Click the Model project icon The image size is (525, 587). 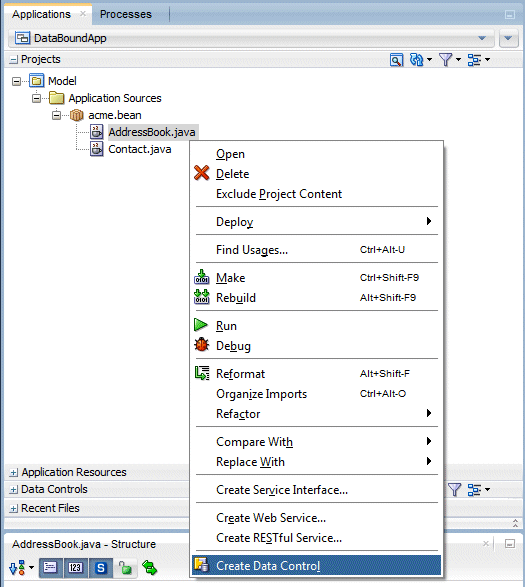click(x=36, y=80)
